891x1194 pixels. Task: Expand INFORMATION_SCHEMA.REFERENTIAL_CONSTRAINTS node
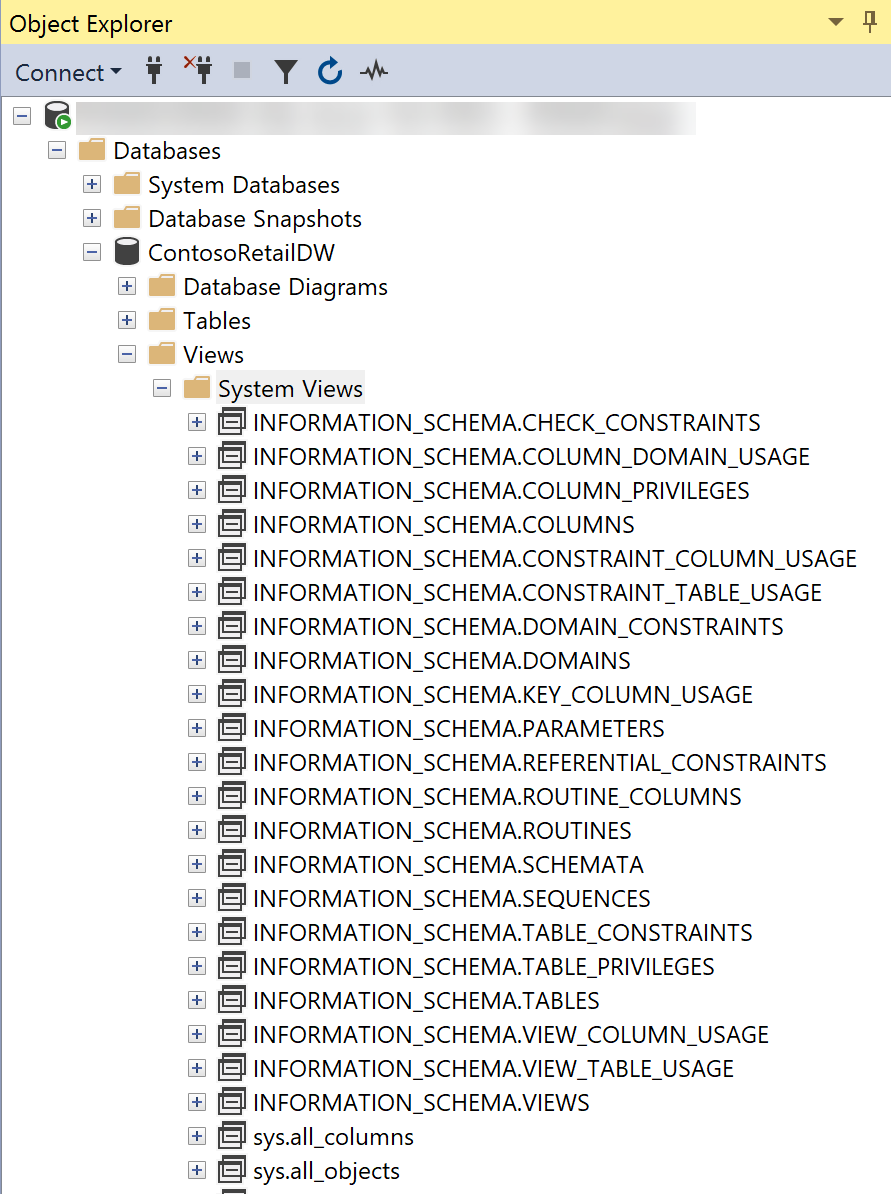pos(197,762)
